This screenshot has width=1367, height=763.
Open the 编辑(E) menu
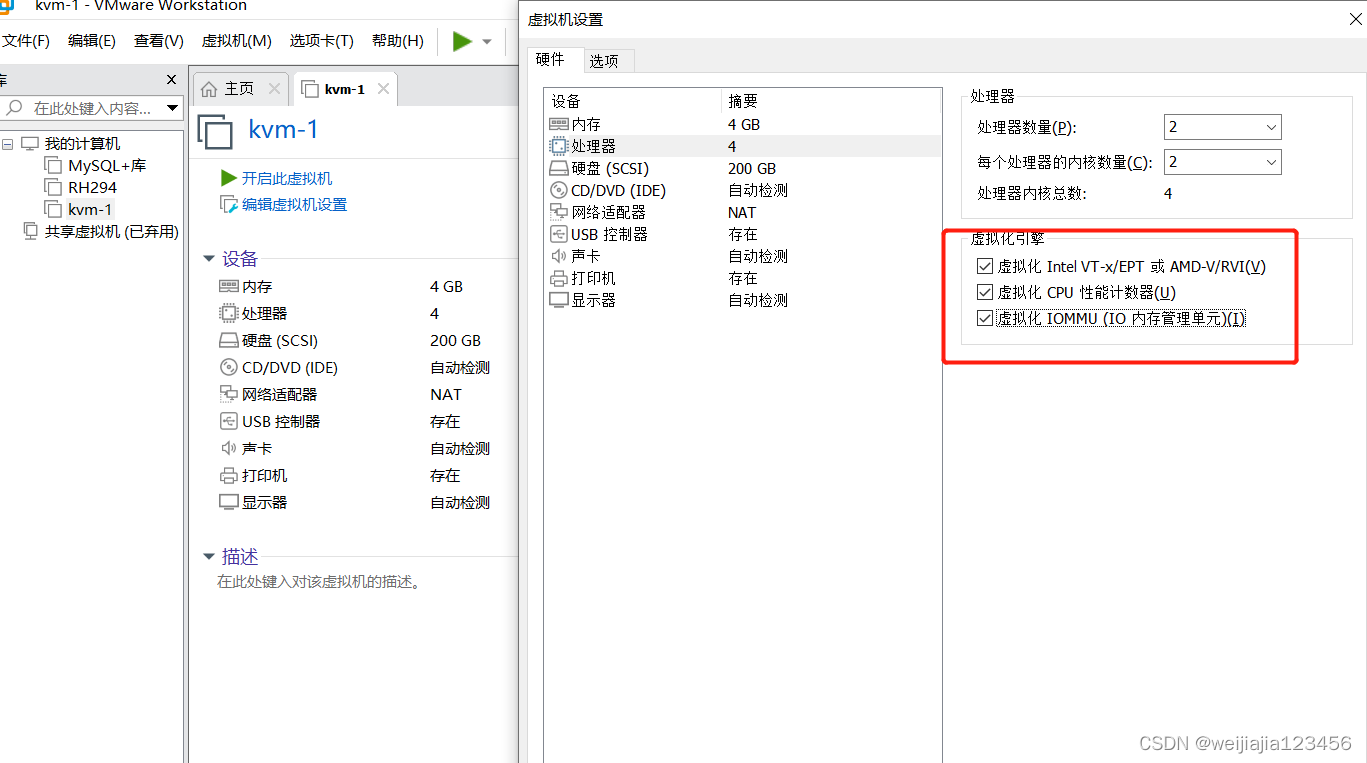(91, 41)
